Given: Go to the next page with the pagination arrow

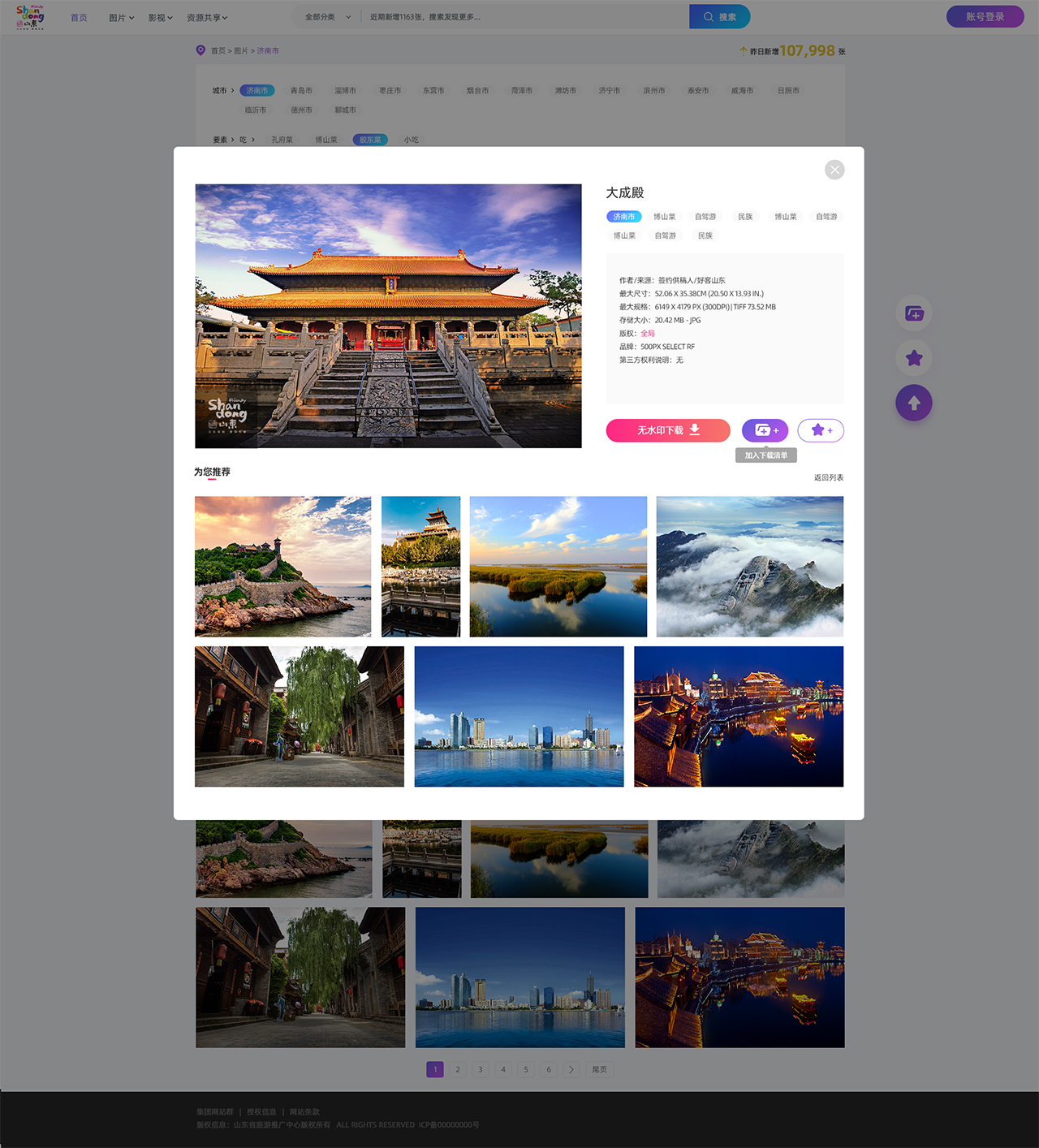Looking at the screenshot, I should coord(571,1069).
